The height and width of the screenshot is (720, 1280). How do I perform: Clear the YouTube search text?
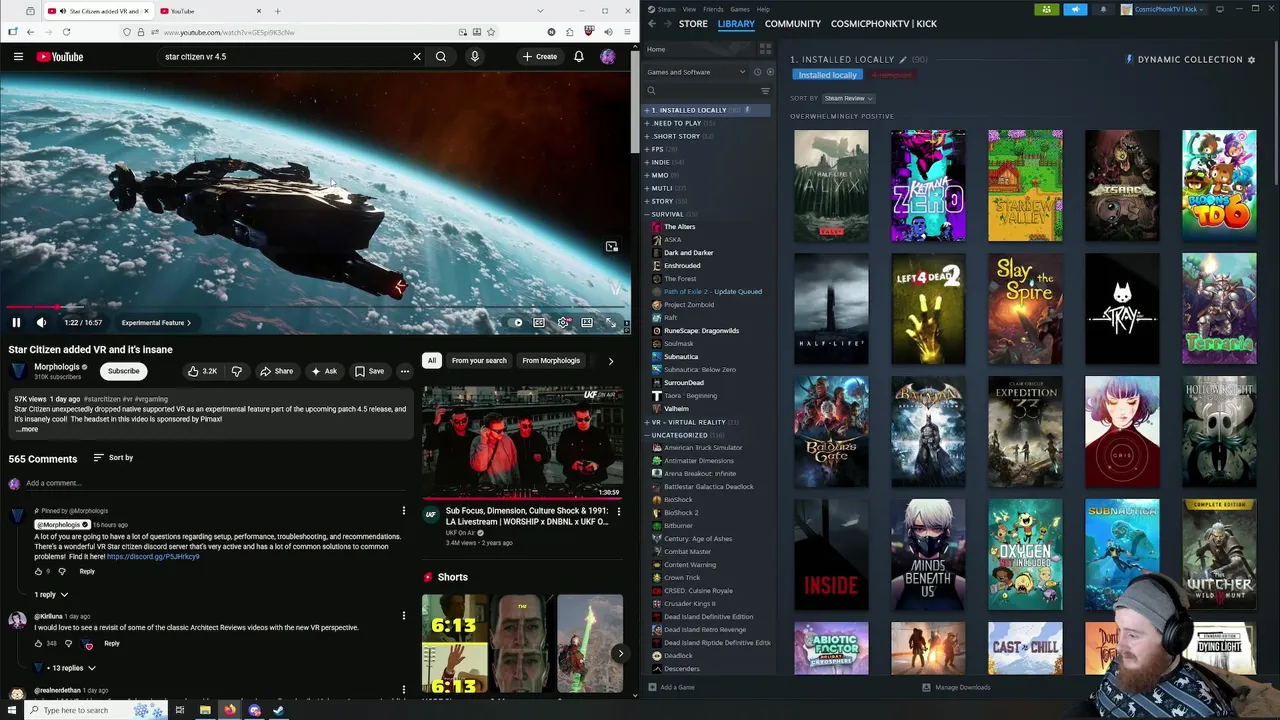417,57
